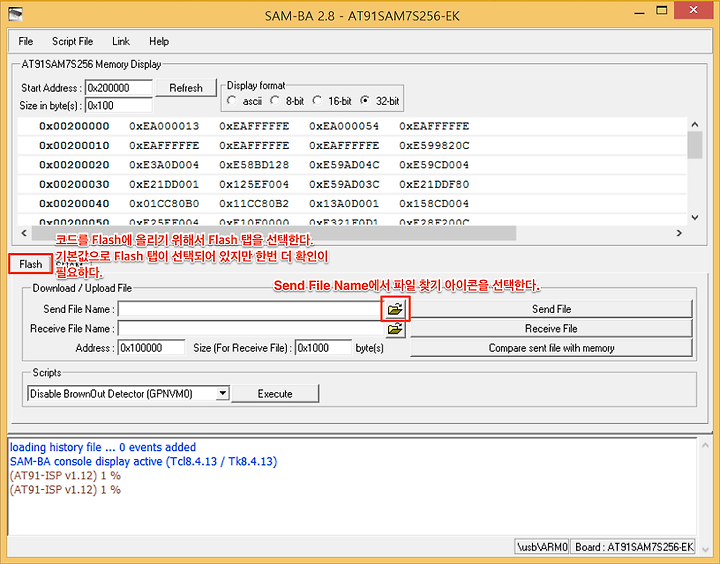
Task: Click memory display scroll right arrow
Action: [x=679, y=233]
